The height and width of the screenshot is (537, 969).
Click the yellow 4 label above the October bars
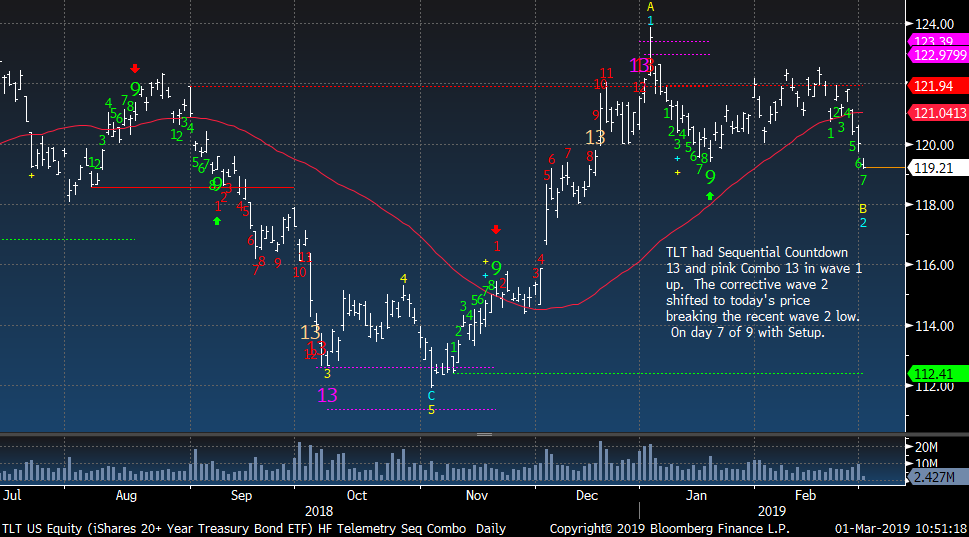click(404, 279)
